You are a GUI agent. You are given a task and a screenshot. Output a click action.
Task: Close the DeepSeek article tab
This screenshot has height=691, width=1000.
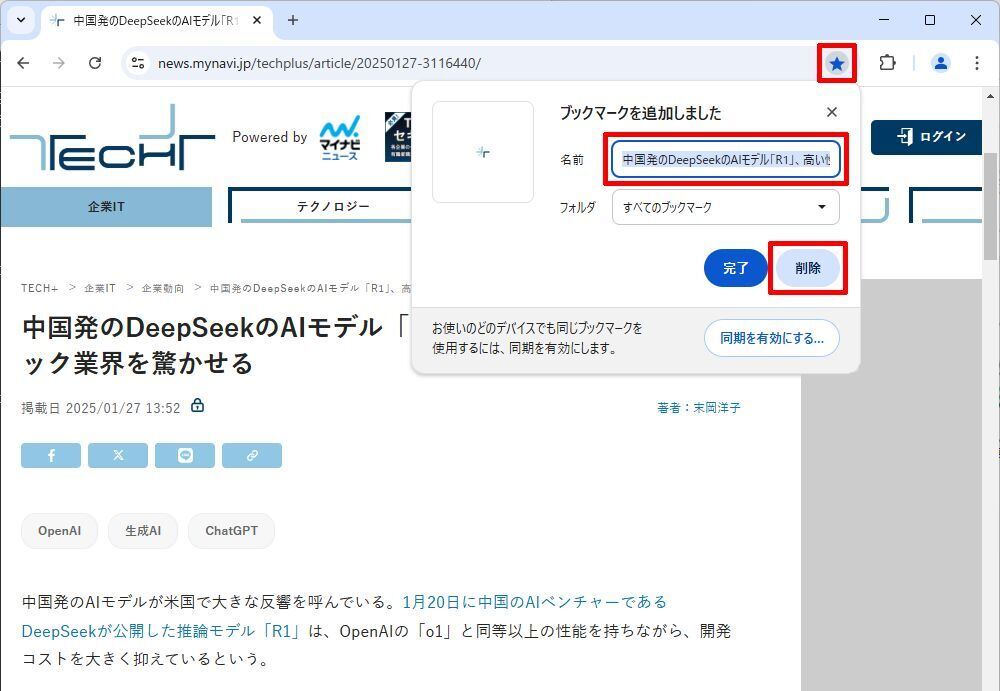(257, 20)
